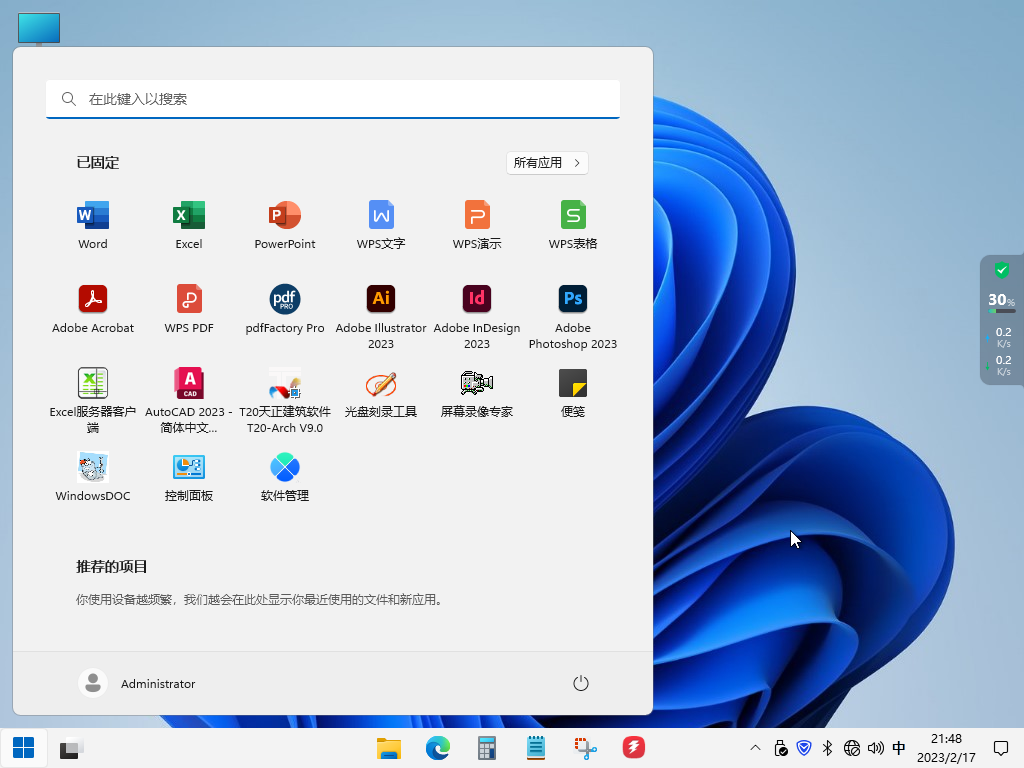
Task: Open Task View on the taskbar
Action: pyautogui.click(x=72, y=748)
